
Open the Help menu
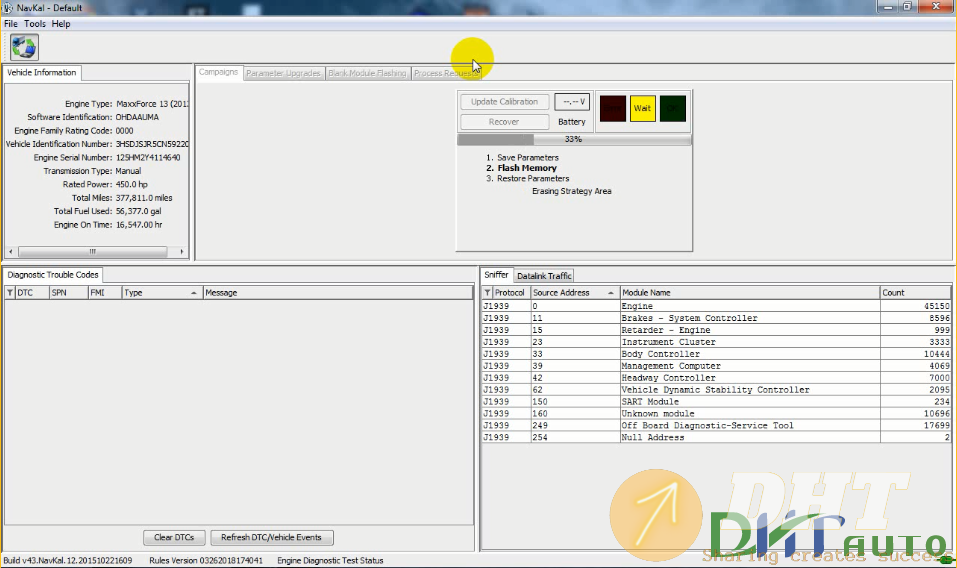(60, 24)
